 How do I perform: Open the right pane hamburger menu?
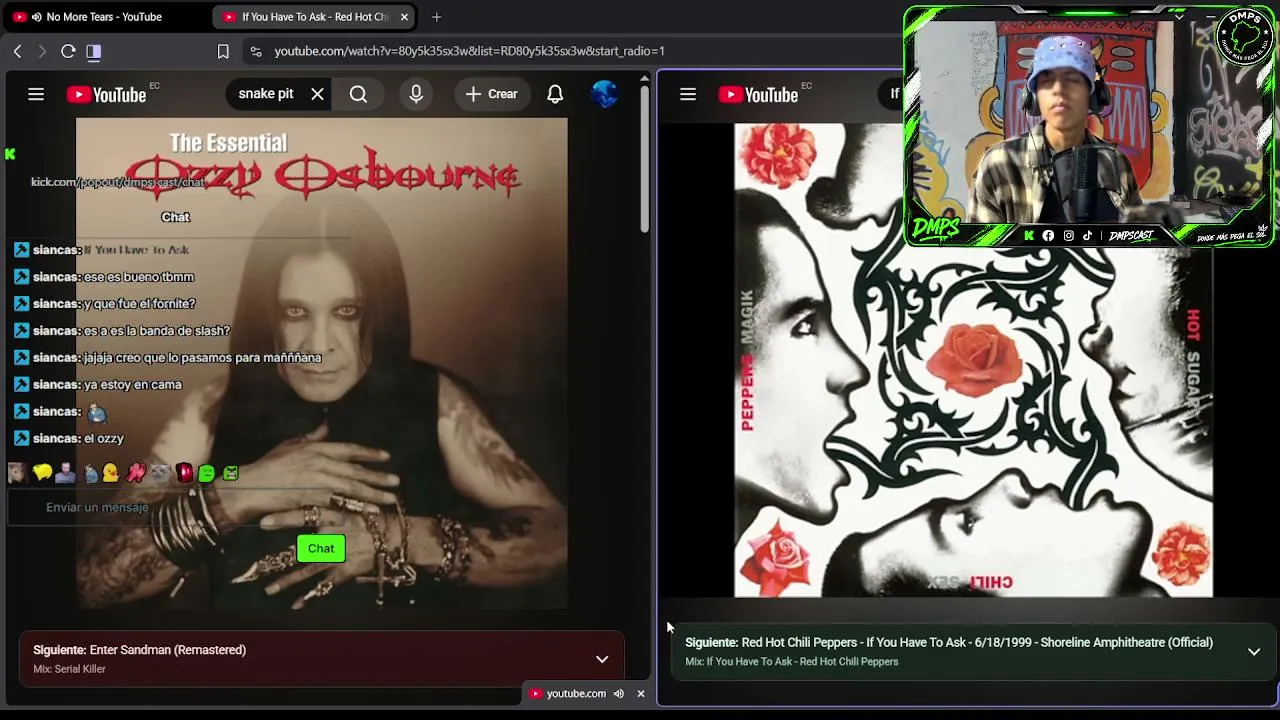[688, 94]
